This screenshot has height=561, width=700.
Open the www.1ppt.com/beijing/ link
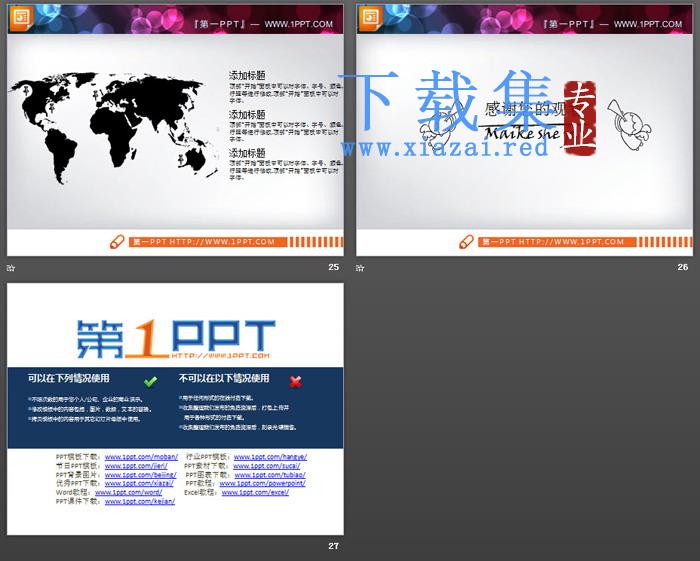140,475
